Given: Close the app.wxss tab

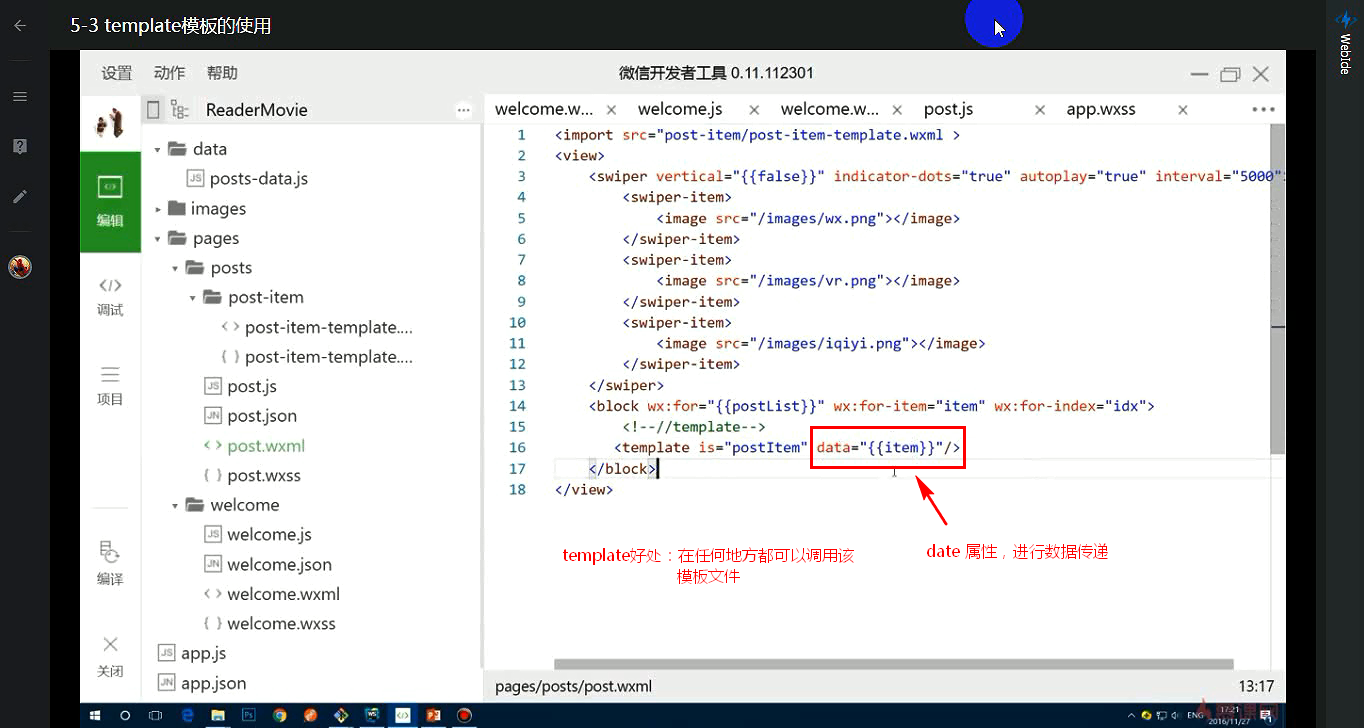Looking at the screenshot, I should point(1183,110).
